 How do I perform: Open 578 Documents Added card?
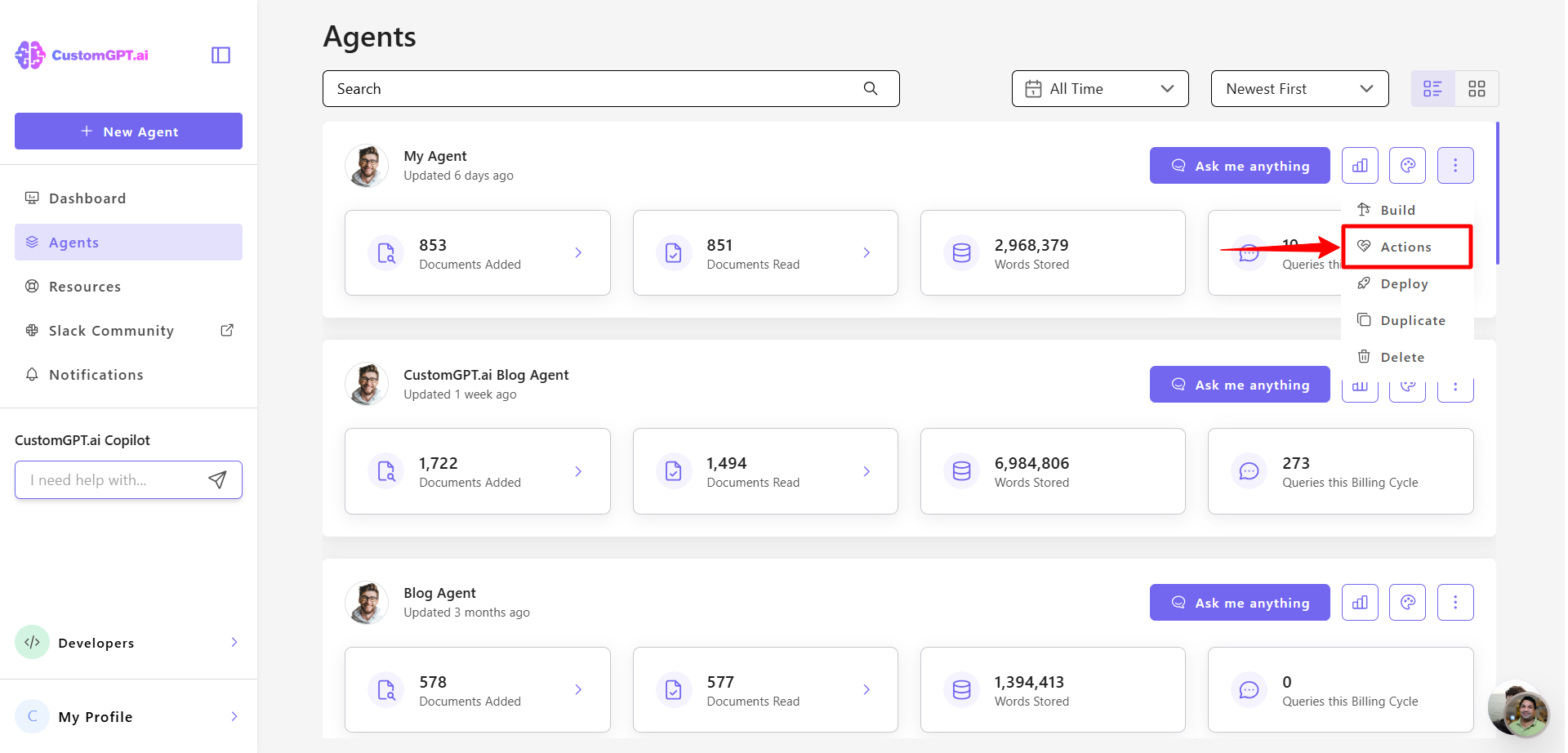(478, 690)
